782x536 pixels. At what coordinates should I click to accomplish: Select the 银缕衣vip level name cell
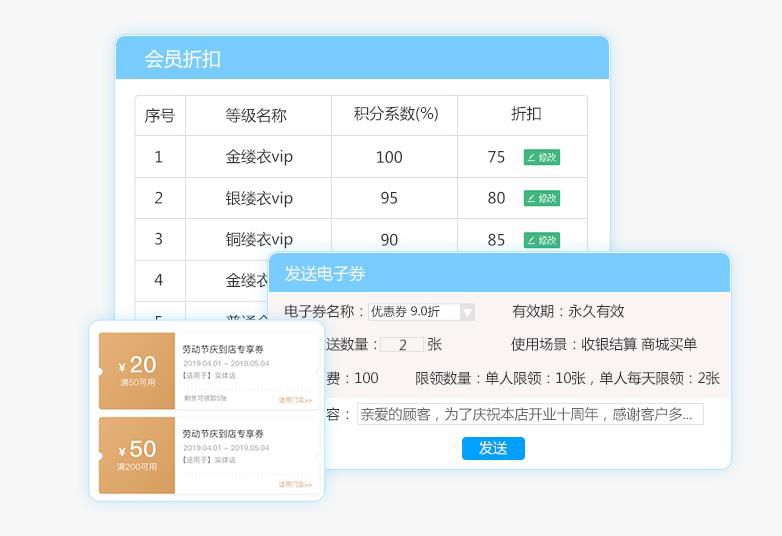click(x=259, y=198)
